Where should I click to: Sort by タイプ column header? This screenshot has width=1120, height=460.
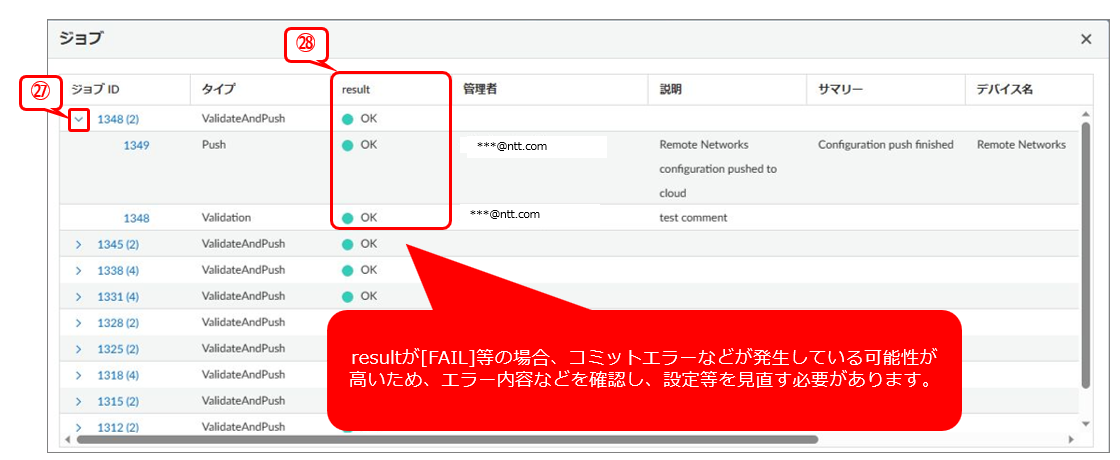click(x=218, y=89)
